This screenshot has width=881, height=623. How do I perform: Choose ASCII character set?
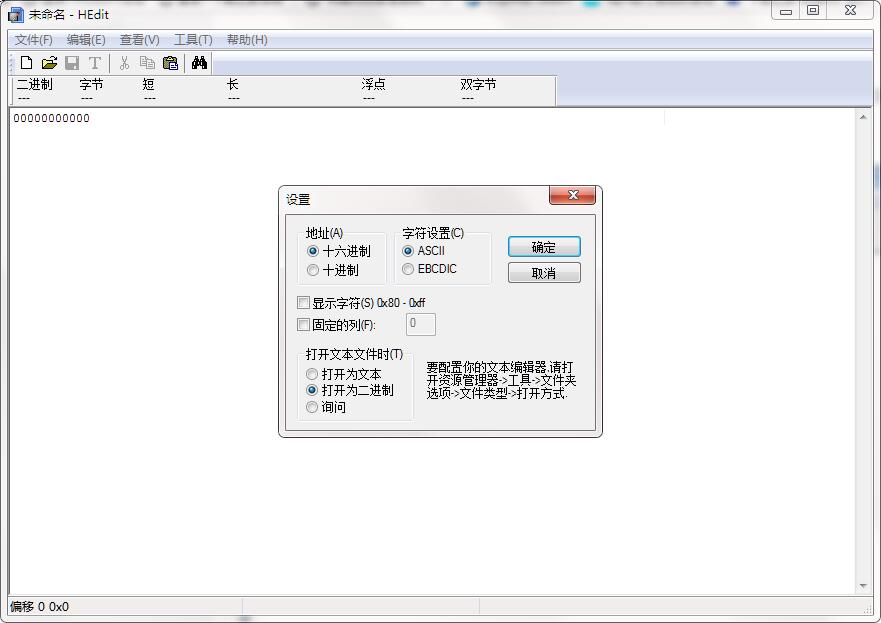pos(424,251)
